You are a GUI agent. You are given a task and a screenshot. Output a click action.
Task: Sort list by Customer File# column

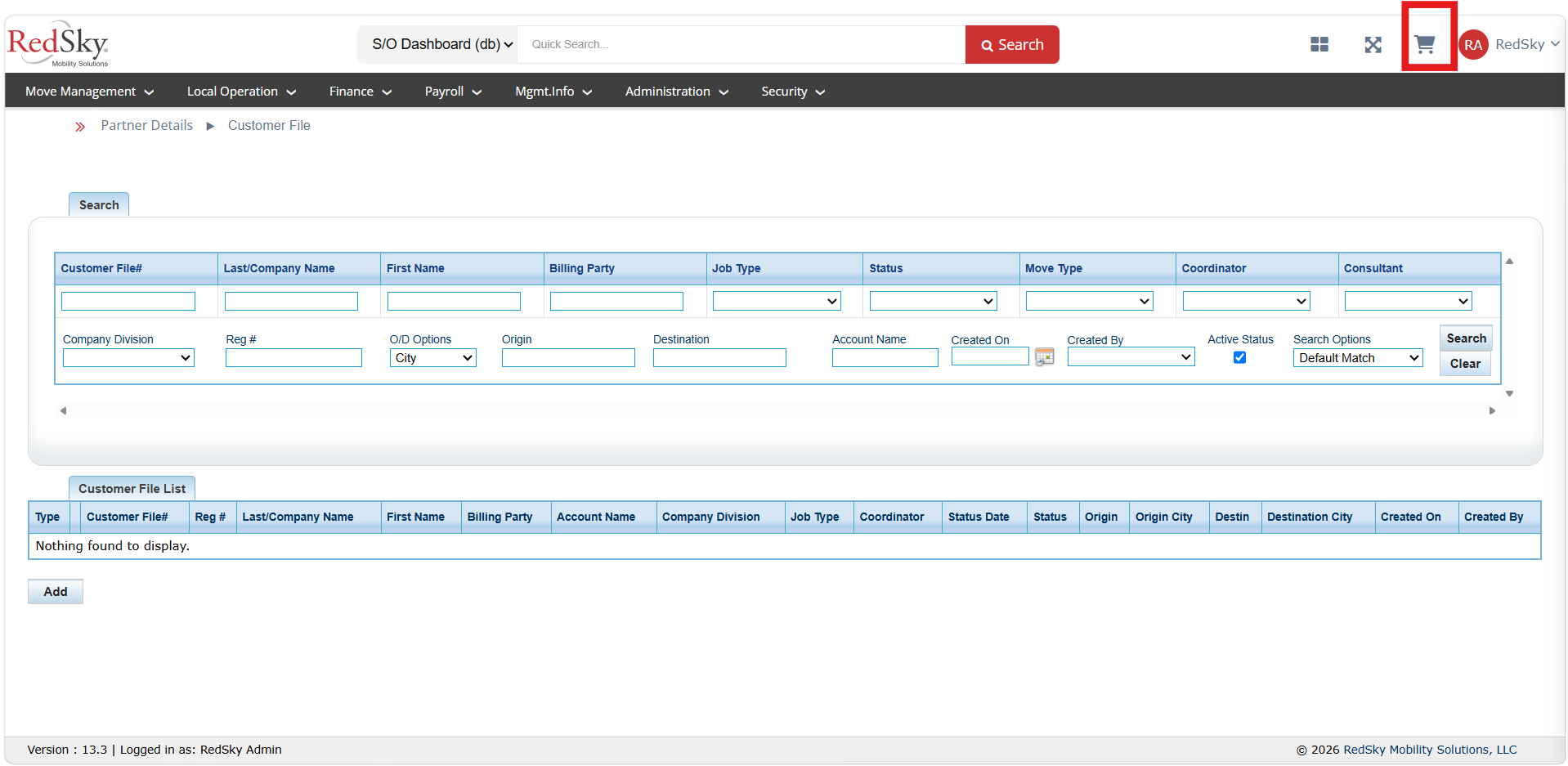pos(127,517)
